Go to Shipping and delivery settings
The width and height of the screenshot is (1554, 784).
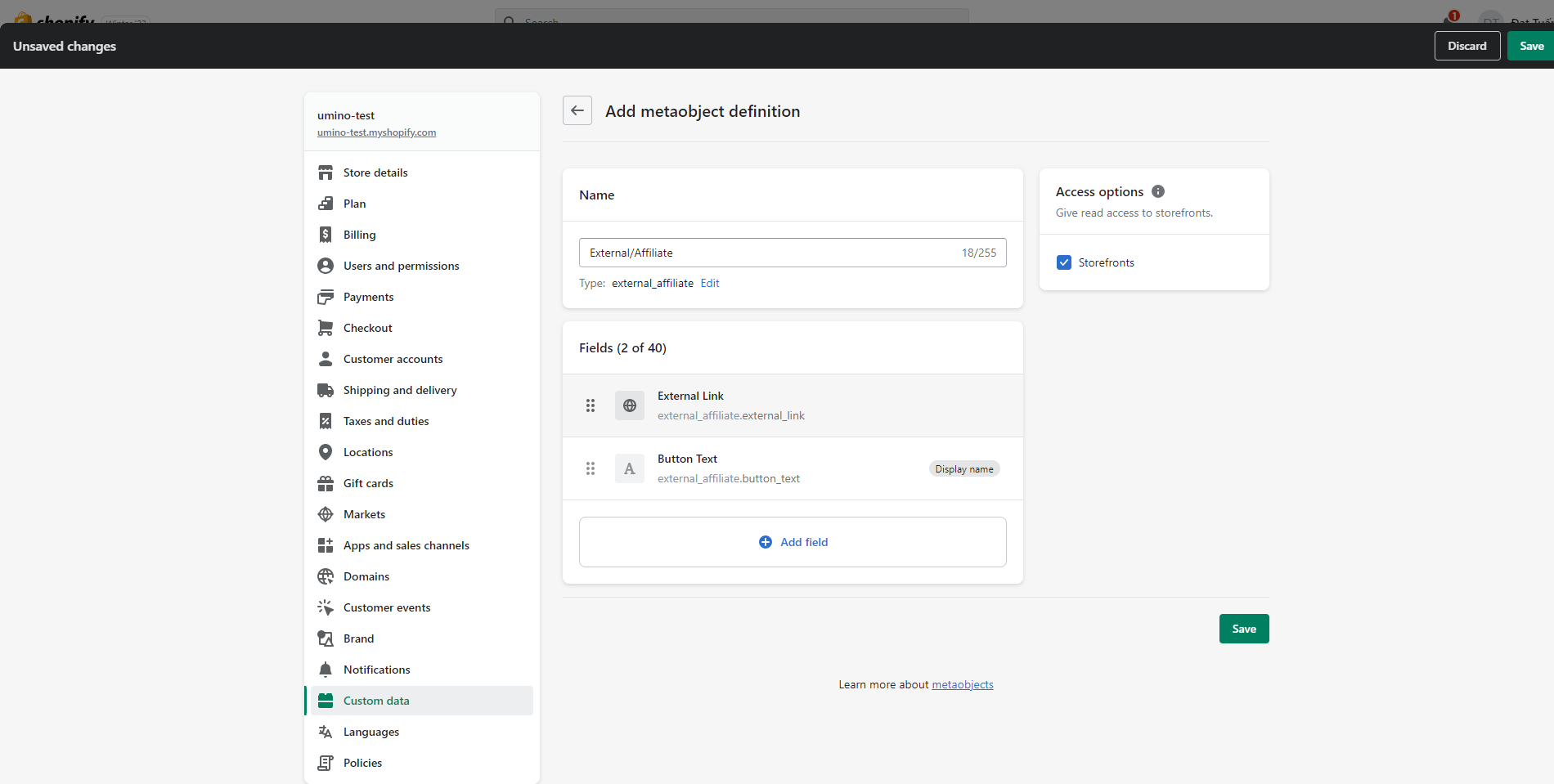pos(400,390)
